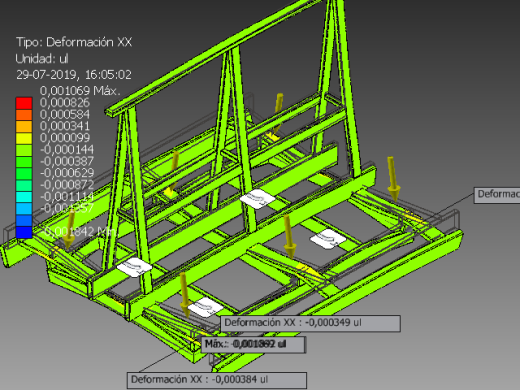
Task: Select the fixed-constraint glyph under the middle A-frame
Action: [257, 199]
